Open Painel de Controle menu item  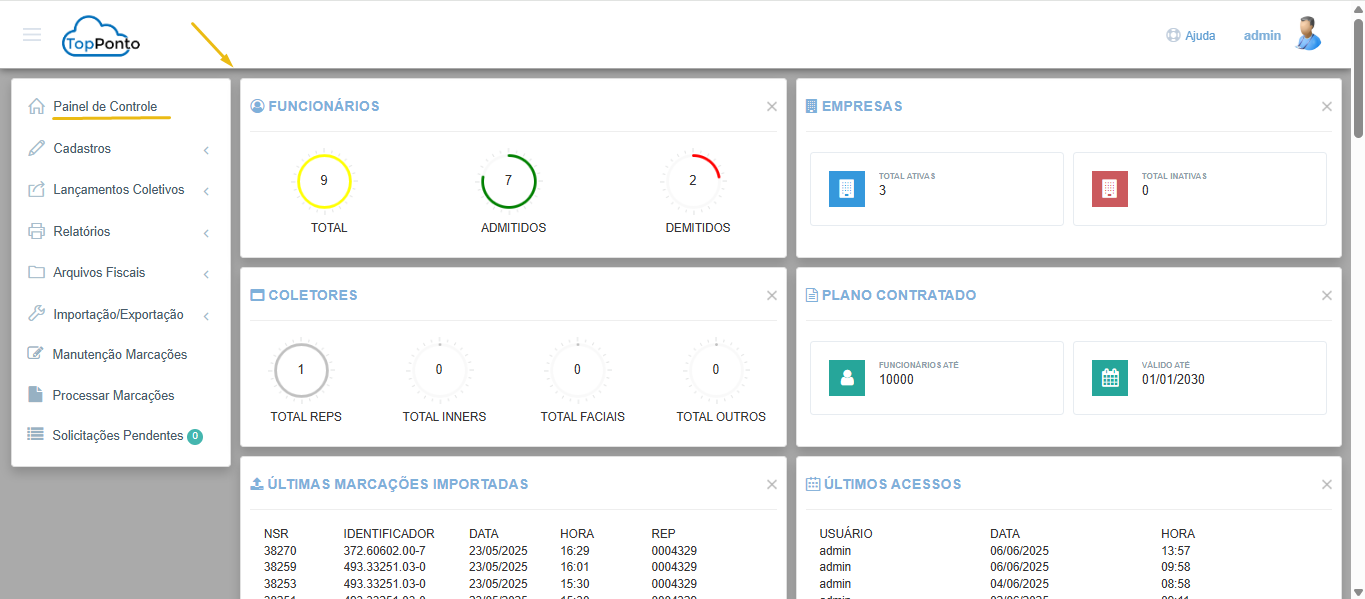[x=104, y=107]
